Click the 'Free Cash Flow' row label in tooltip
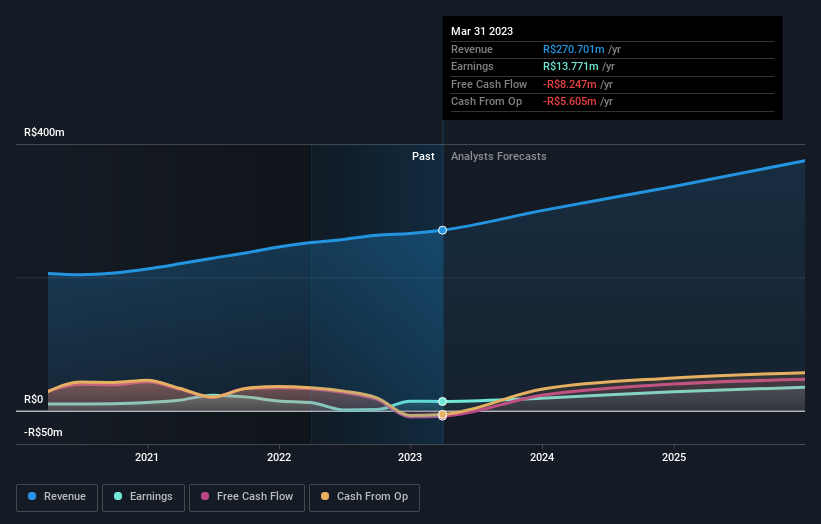Image resolution: width=821 pixels, height=524 pixels. [x=489, y=84]
